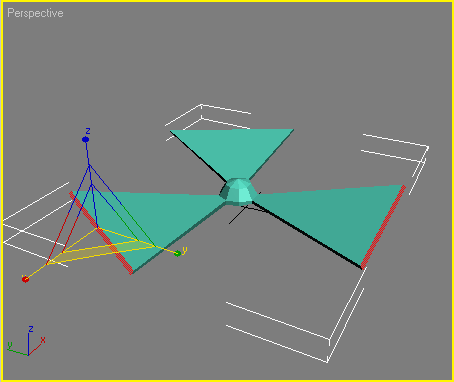Open the Perspective viewport label menu
The height and width of the screenshot is (382, 454).
35,13
